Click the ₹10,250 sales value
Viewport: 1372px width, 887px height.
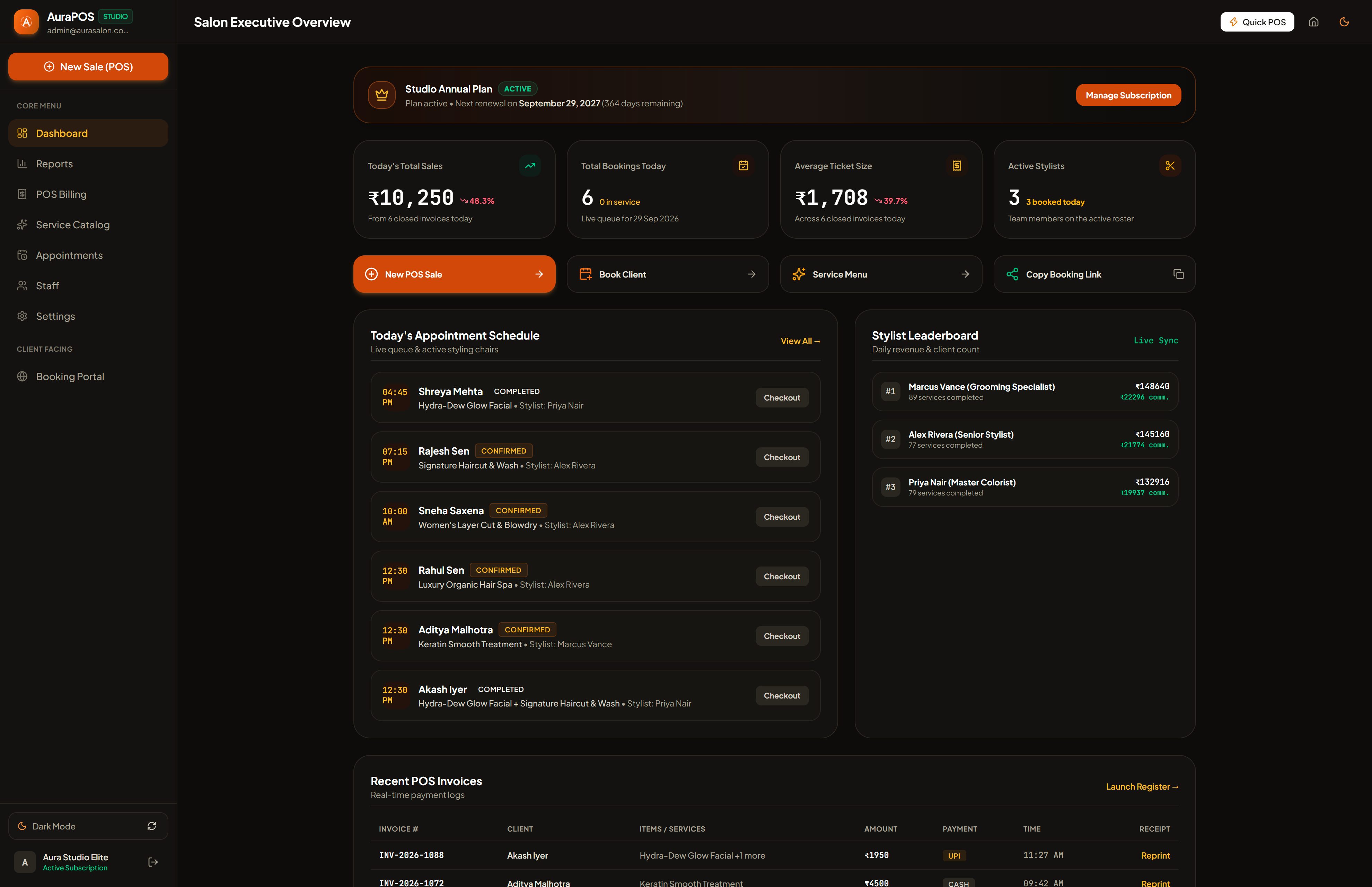[x=411, y=198]
